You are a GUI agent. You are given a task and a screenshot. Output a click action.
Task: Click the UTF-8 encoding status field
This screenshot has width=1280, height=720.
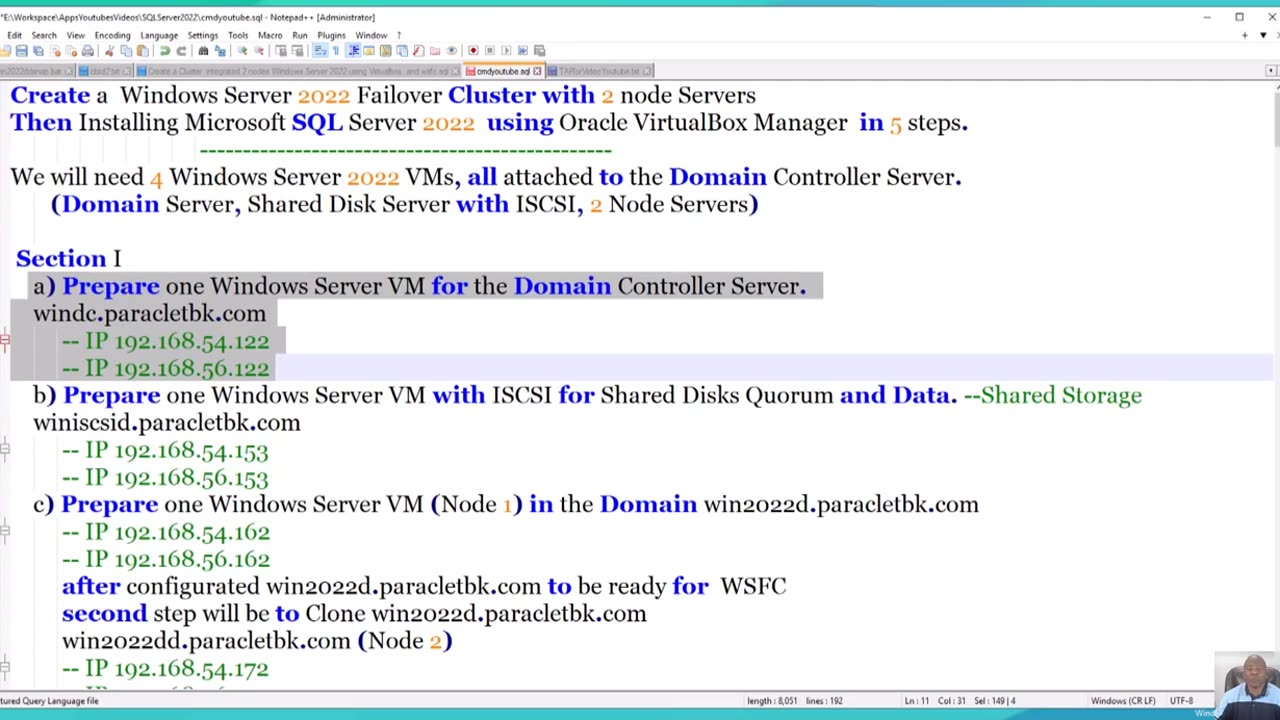pos(1180,701)
